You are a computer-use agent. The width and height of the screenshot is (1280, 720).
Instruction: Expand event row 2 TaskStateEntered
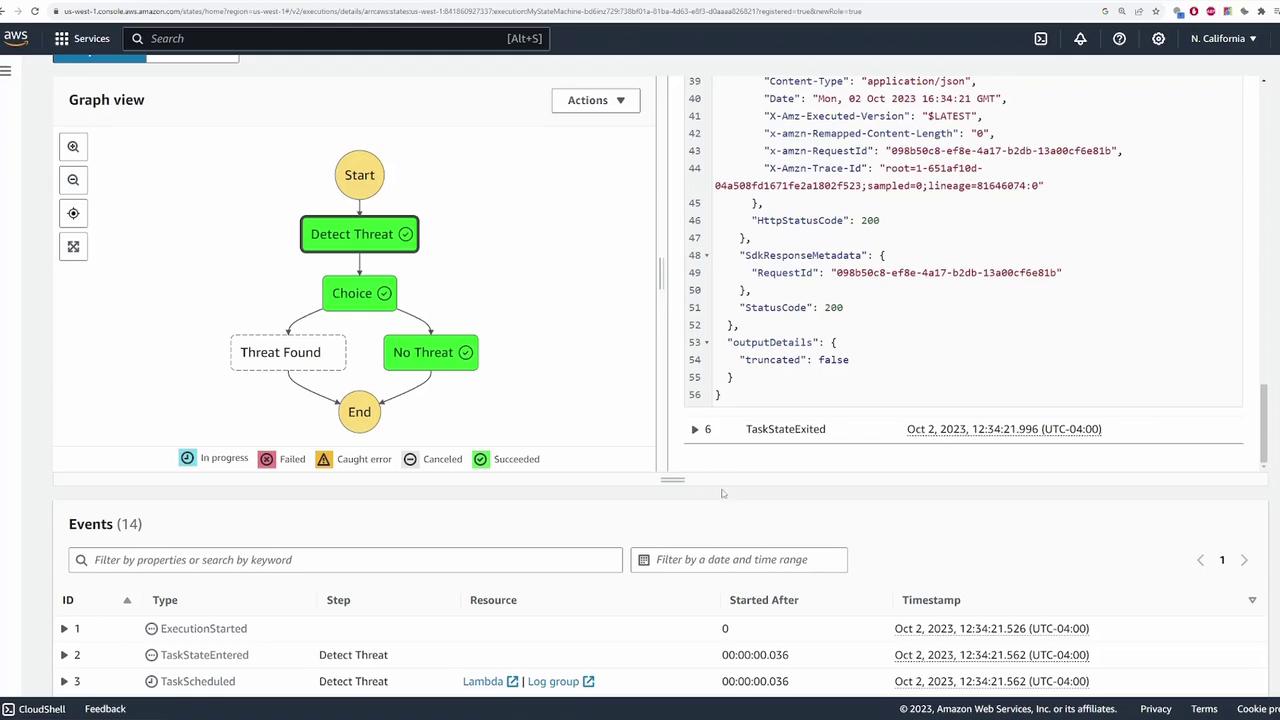[x=64, y=655]
